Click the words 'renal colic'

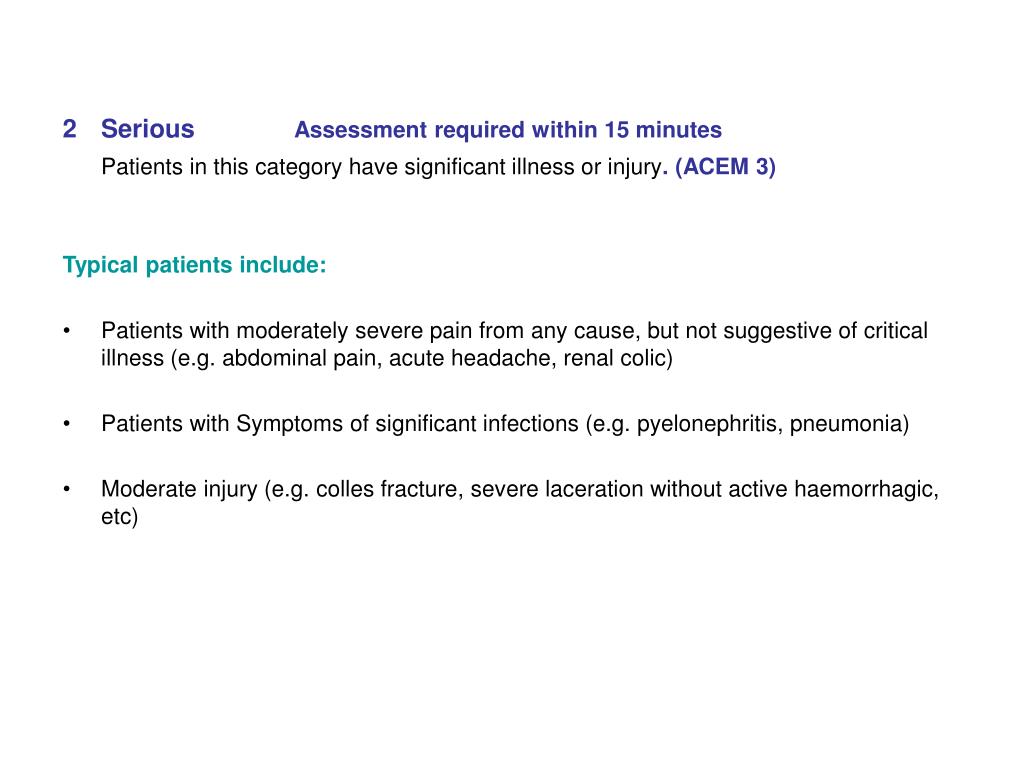click(614, 359)
